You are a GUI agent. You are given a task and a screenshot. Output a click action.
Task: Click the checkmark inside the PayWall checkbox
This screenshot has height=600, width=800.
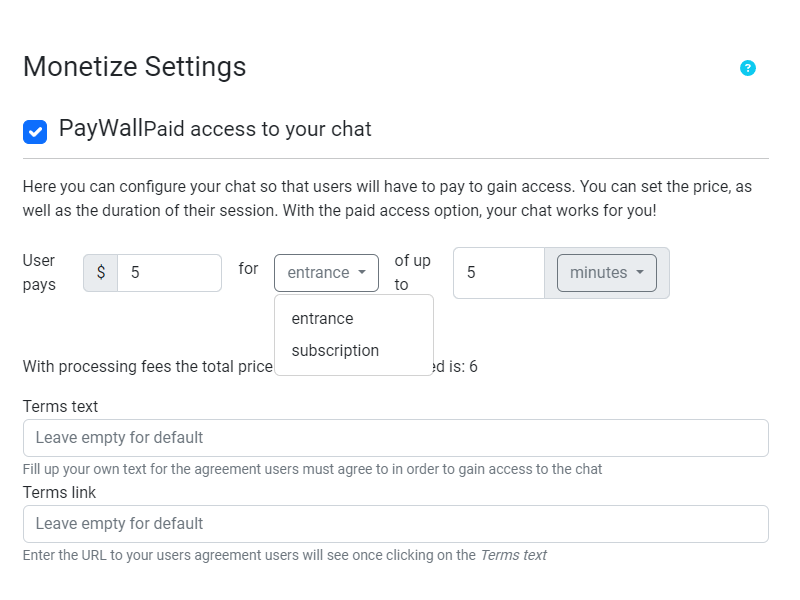pos(34,130)
